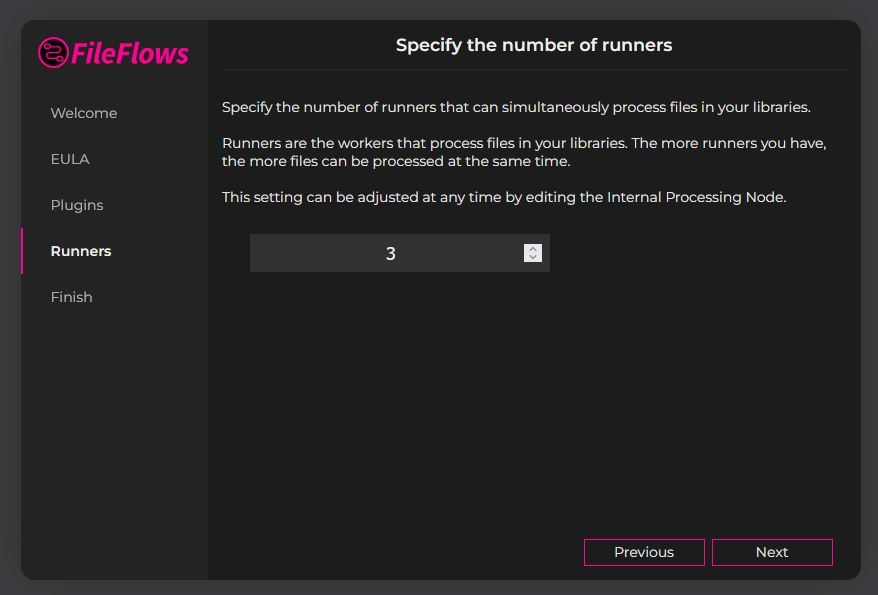Go to the Welcome step

pyautogui.click(x=84, y=113)
